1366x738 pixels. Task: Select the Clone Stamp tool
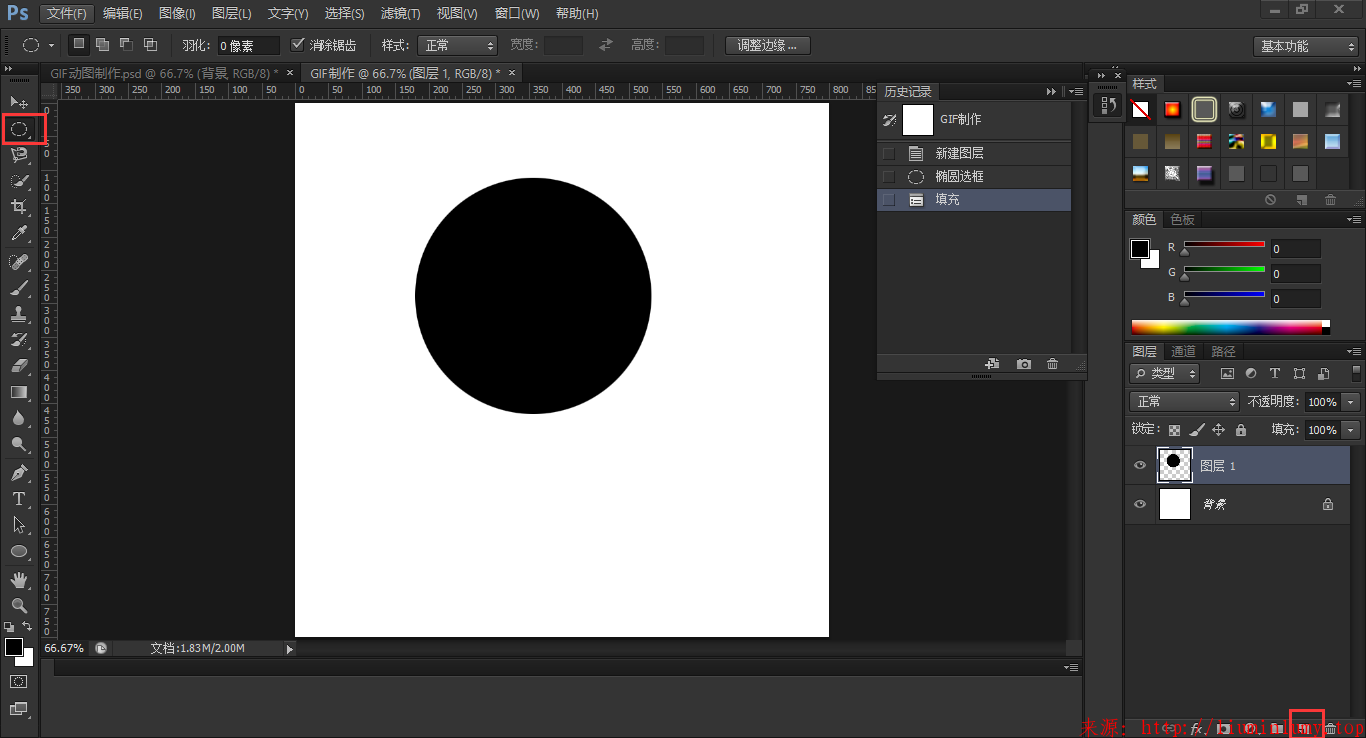coord(19,314)
